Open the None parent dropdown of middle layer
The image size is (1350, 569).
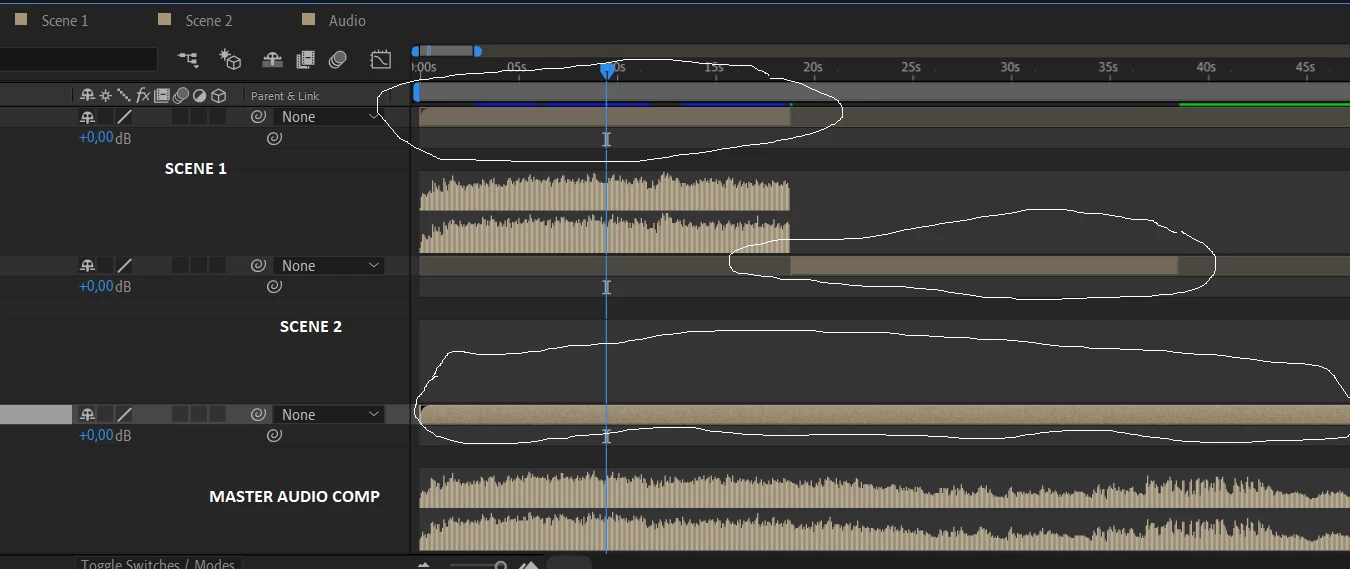(x=329, y=265)
